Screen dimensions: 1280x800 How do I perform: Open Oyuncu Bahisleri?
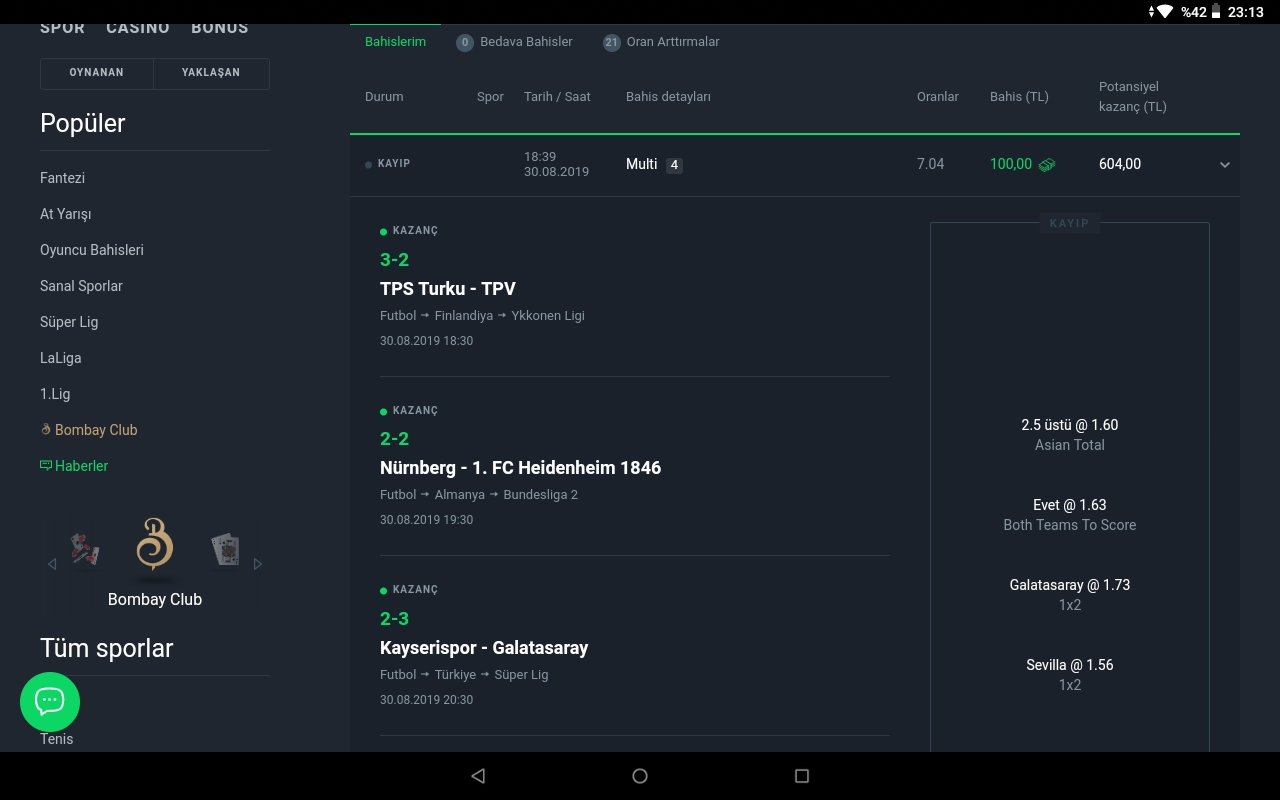[x=92, y=250]
